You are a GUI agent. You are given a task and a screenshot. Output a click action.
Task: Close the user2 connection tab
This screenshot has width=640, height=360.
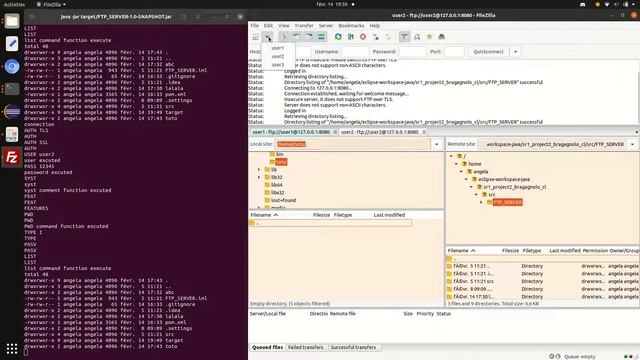[424, 132]
